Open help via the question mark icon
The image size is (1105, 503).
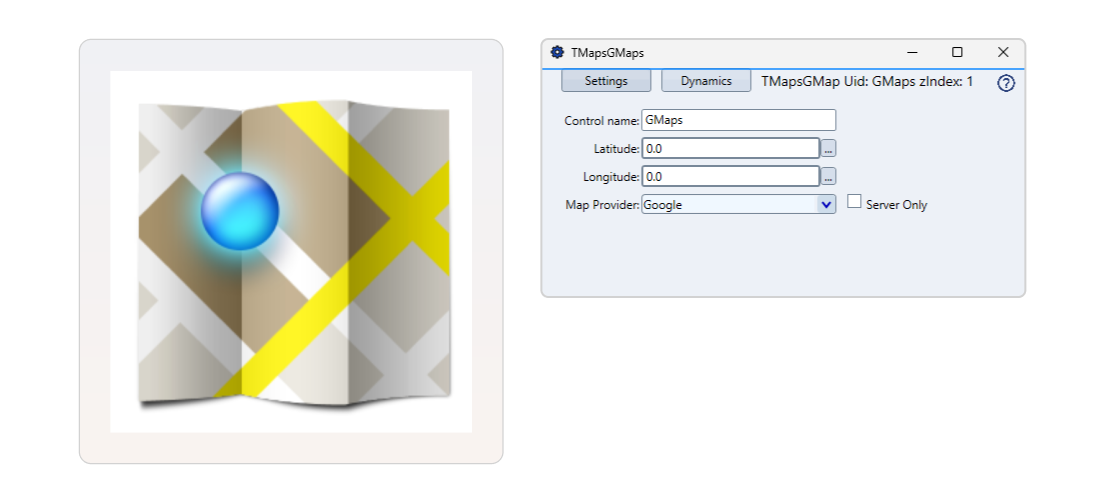(1006, 84)
